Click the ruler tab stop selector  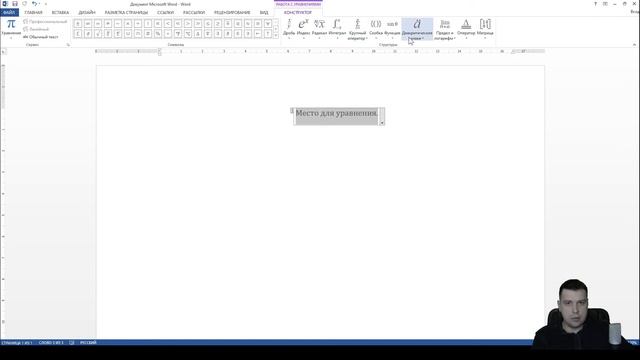click(4, 52)
